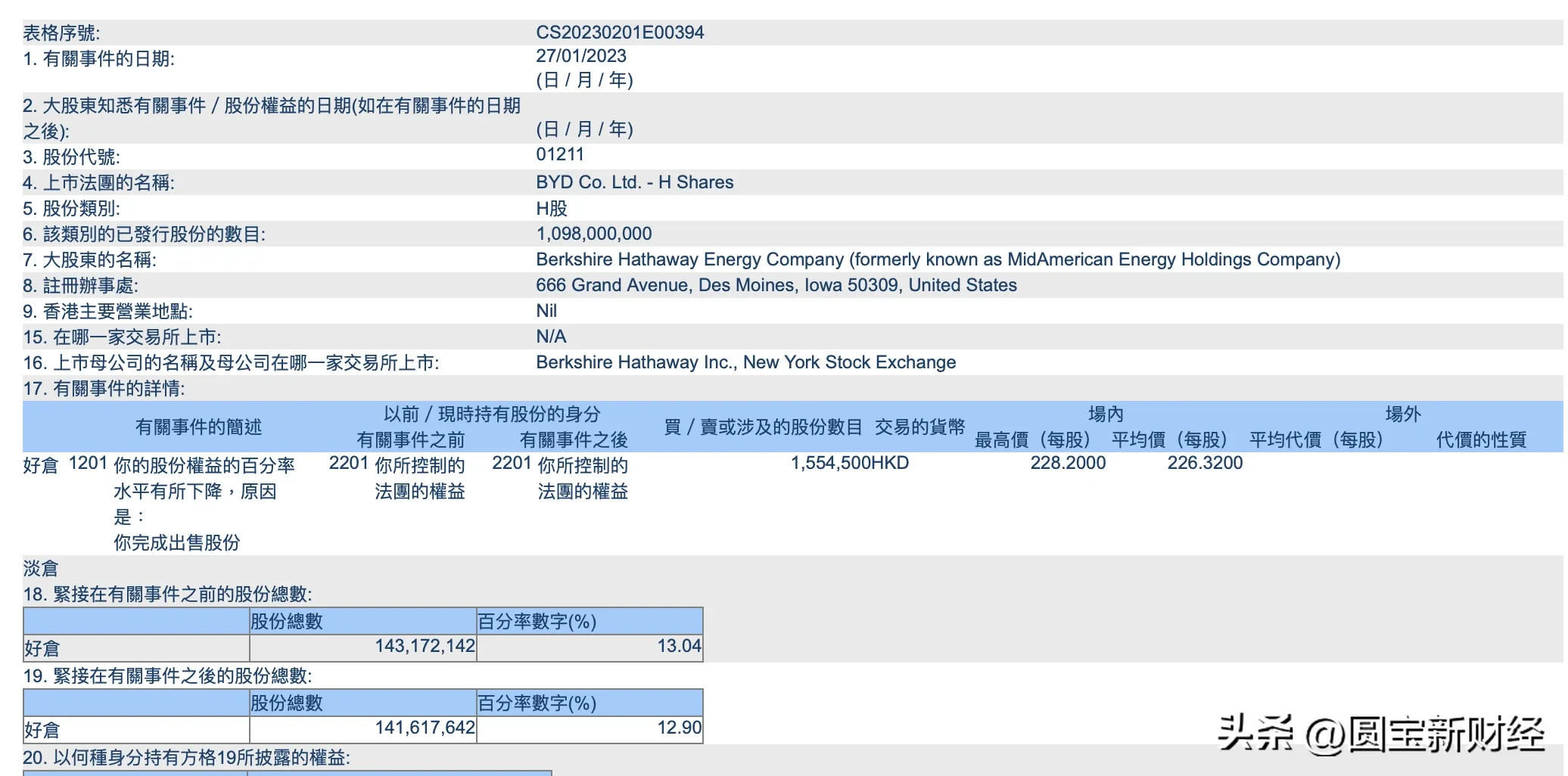This screenshot has height=776, width=1568.
Task: Click label 20. 以何種身分持有方格19所披露的權益
Action: 186,757
